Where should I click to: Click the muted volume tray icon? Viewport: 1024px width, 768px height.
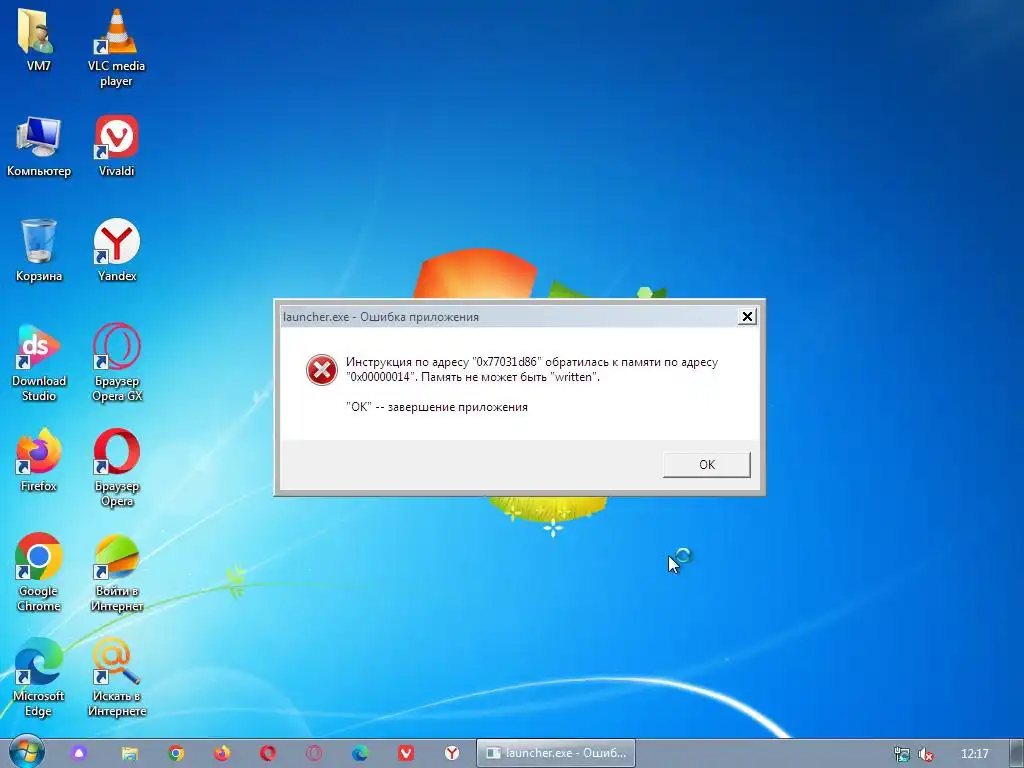925,754
